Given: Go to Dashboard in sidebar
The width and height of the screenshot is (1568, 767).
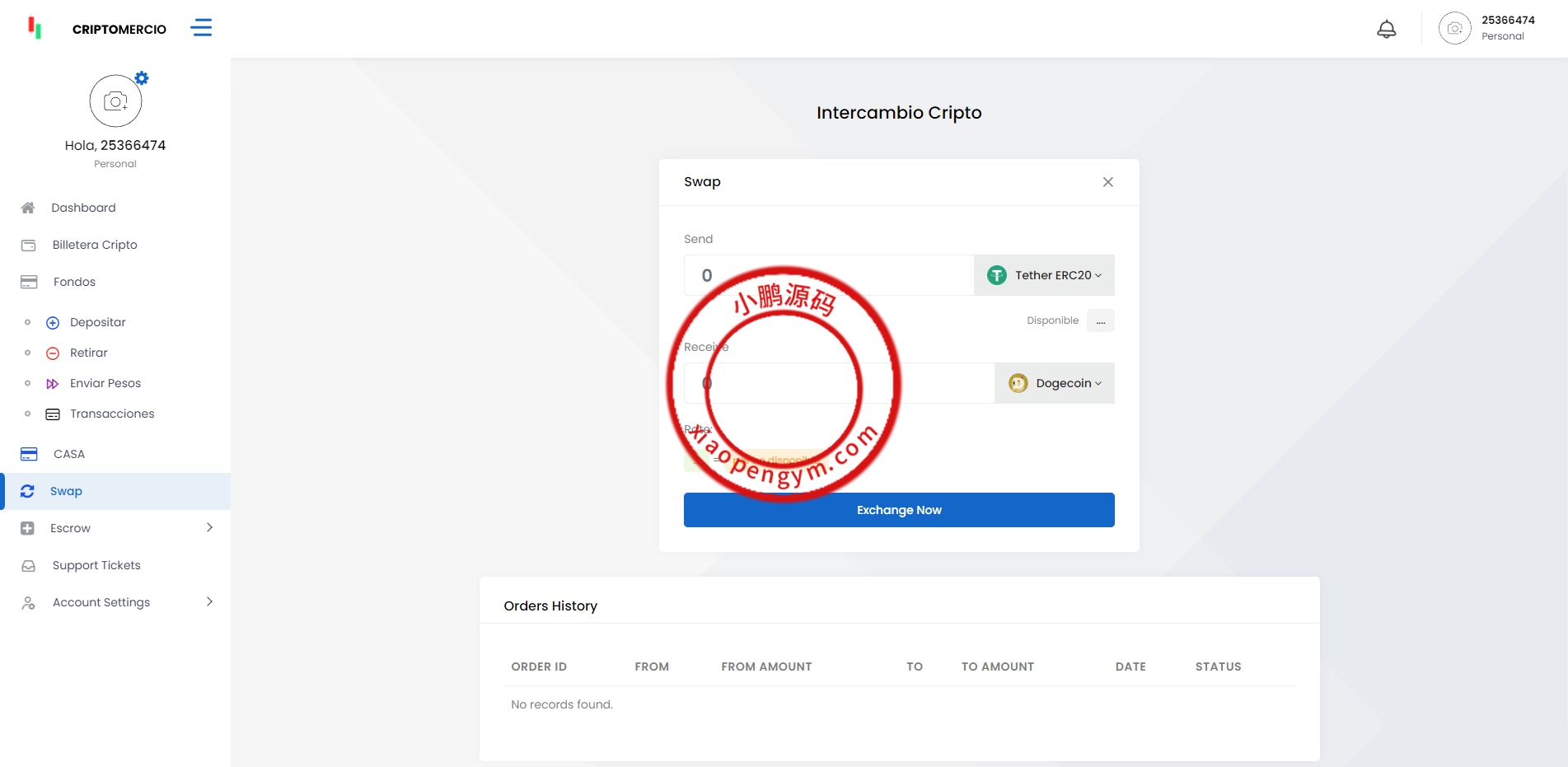Looking at the screenshot, I should tap(83, 208).
